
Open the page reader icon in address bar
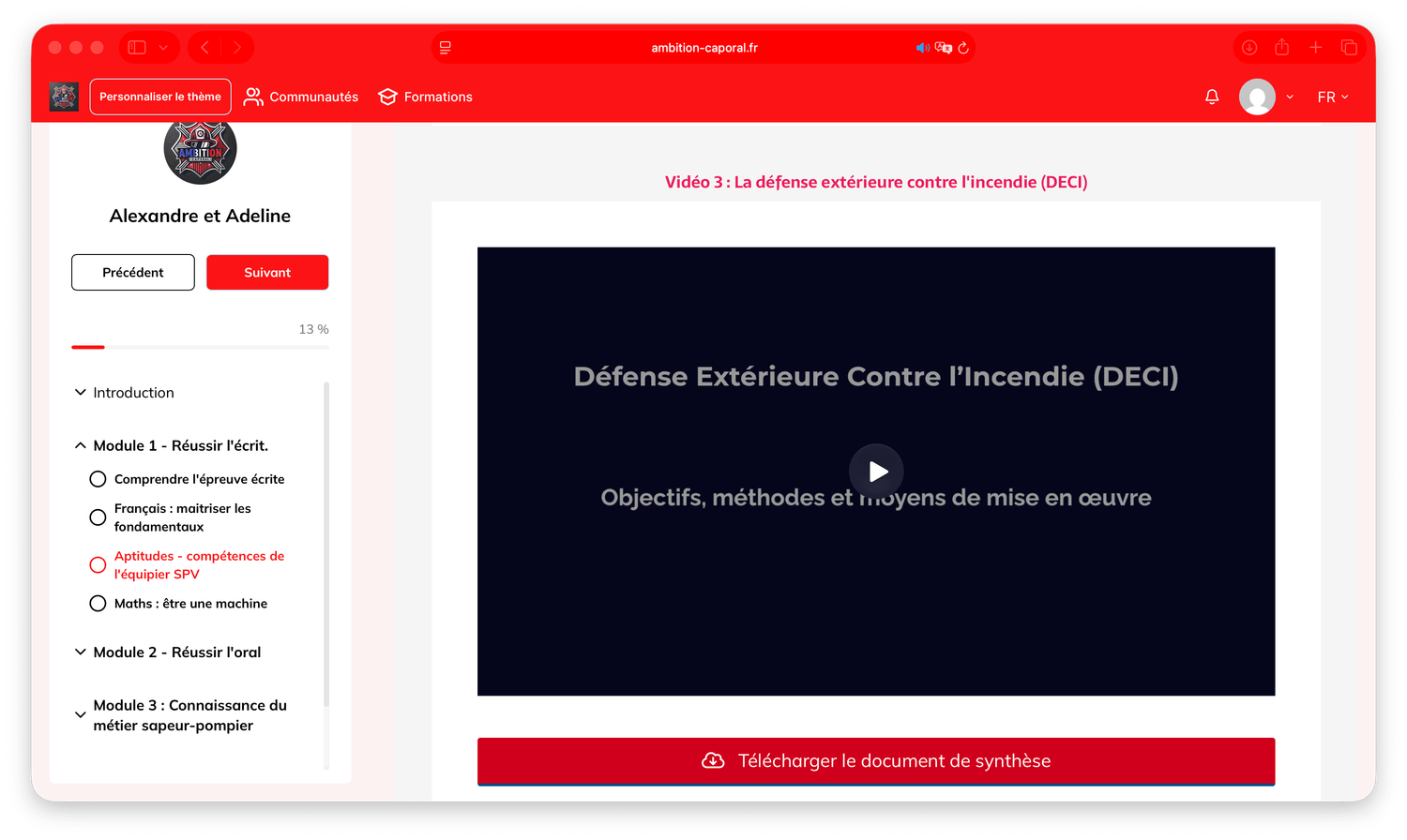tap(446, 48)
